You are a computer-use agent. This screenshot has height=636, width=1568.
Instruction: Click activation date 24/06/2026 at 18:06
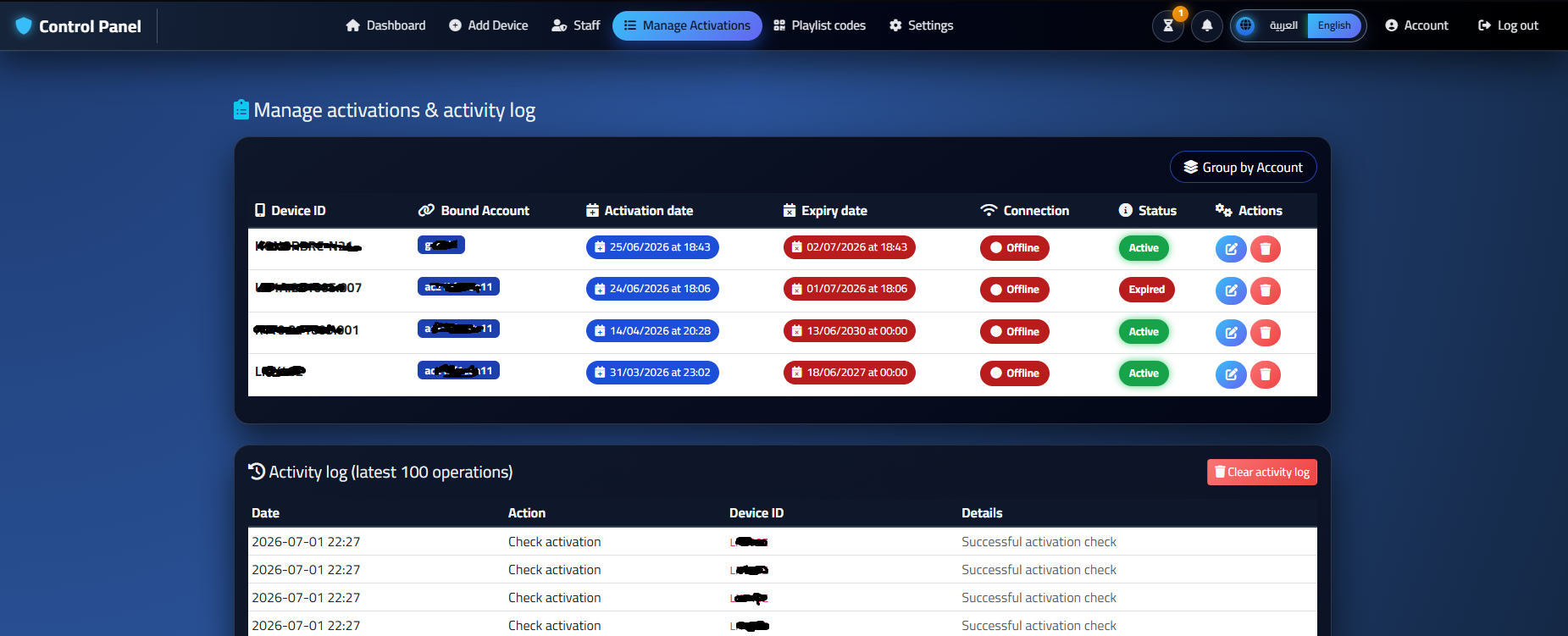coord(652,289)
